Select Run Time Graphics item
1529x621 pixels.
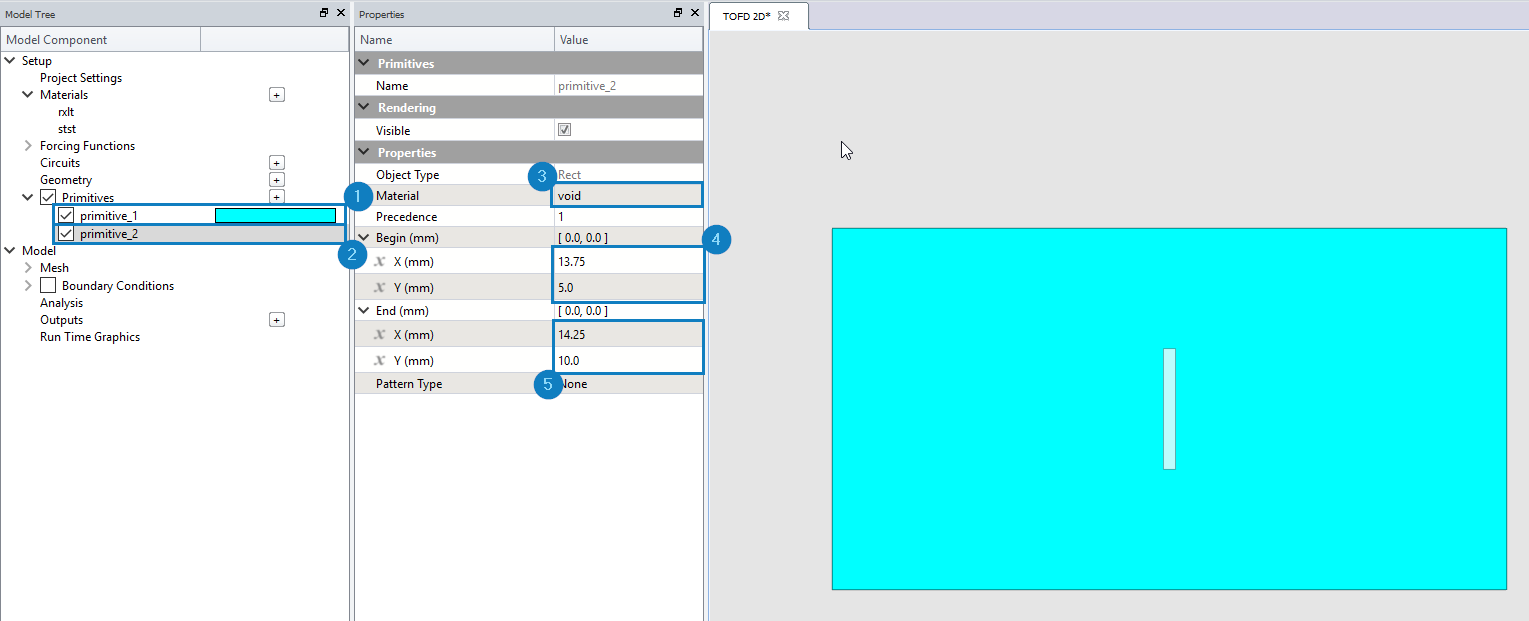point(90,337)
